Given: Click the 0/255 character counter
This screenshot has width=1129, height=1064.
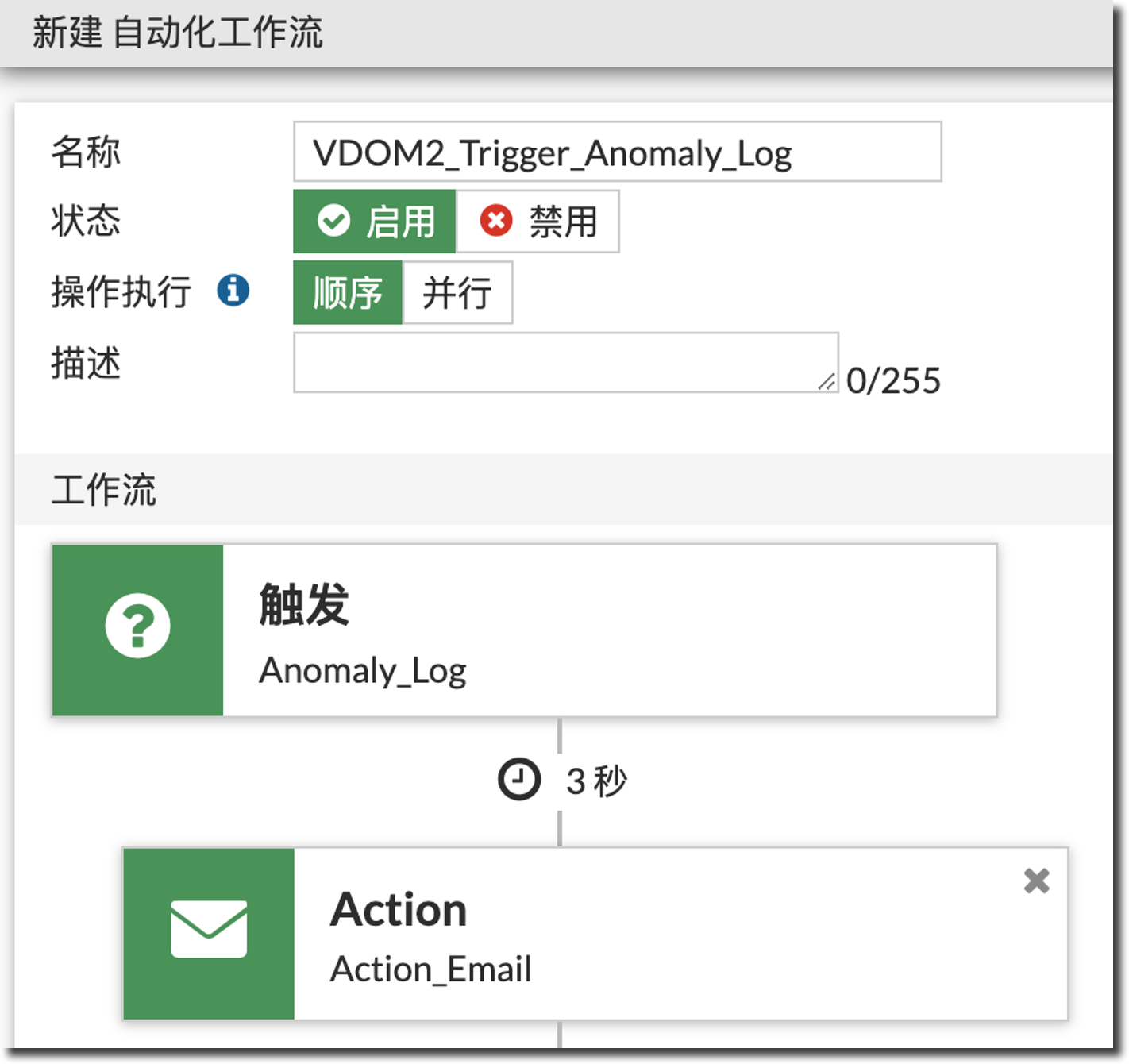Looking at the screenshot, I should point(894,380).
